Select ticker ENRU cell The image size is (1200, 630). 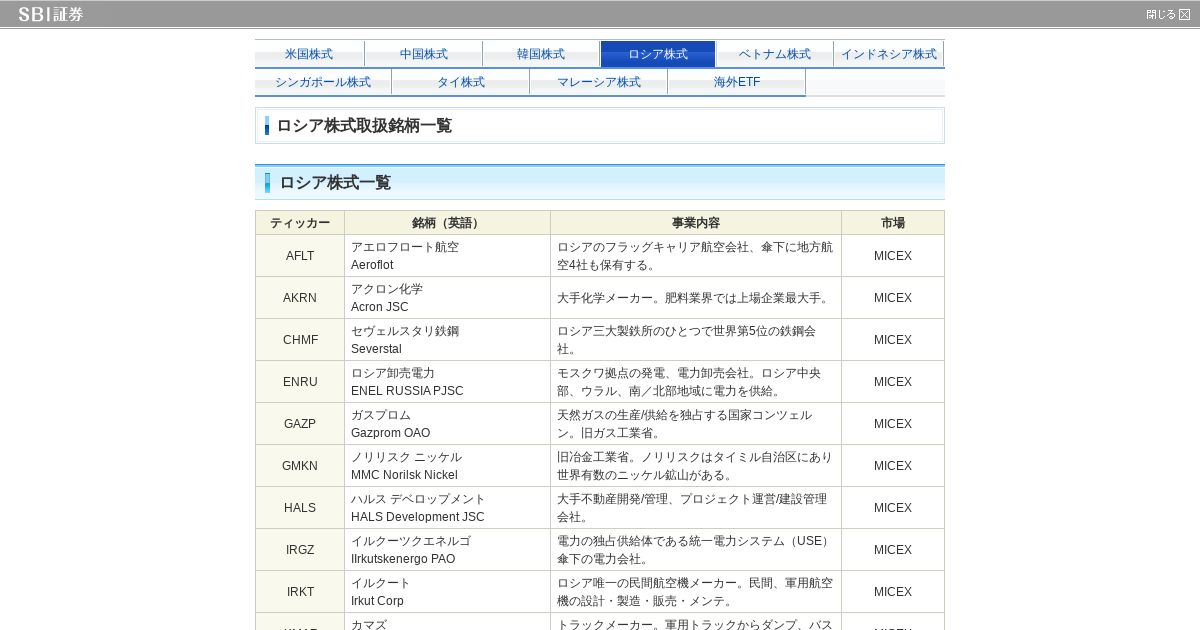pos(300,382)
